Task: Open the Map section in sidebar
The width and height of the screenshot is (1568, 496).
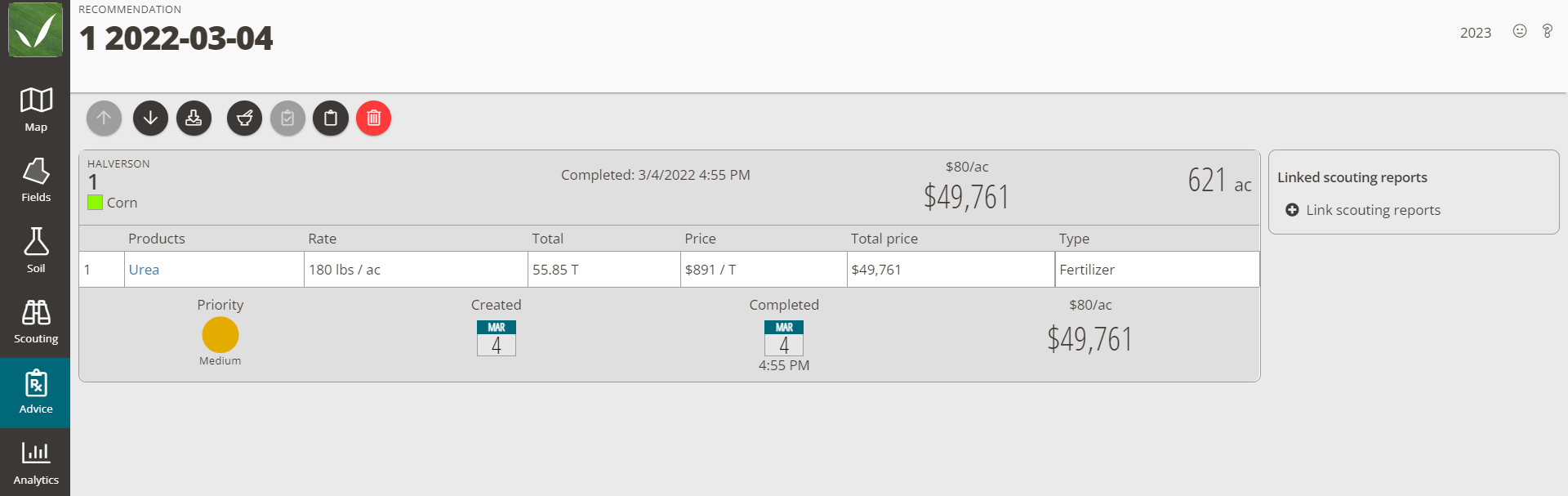Action: point(35,110)
